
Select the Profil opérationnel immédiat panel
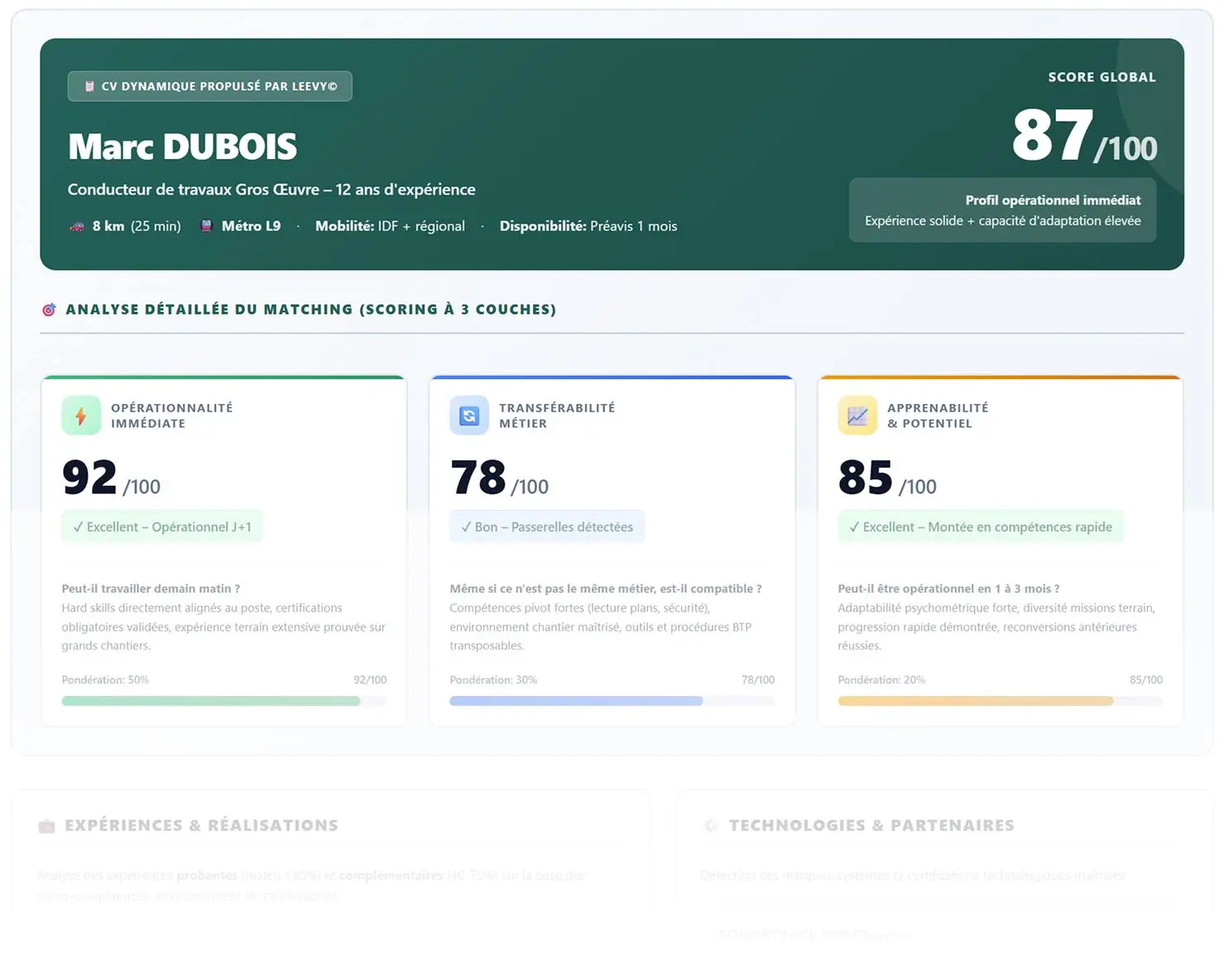1002,209
